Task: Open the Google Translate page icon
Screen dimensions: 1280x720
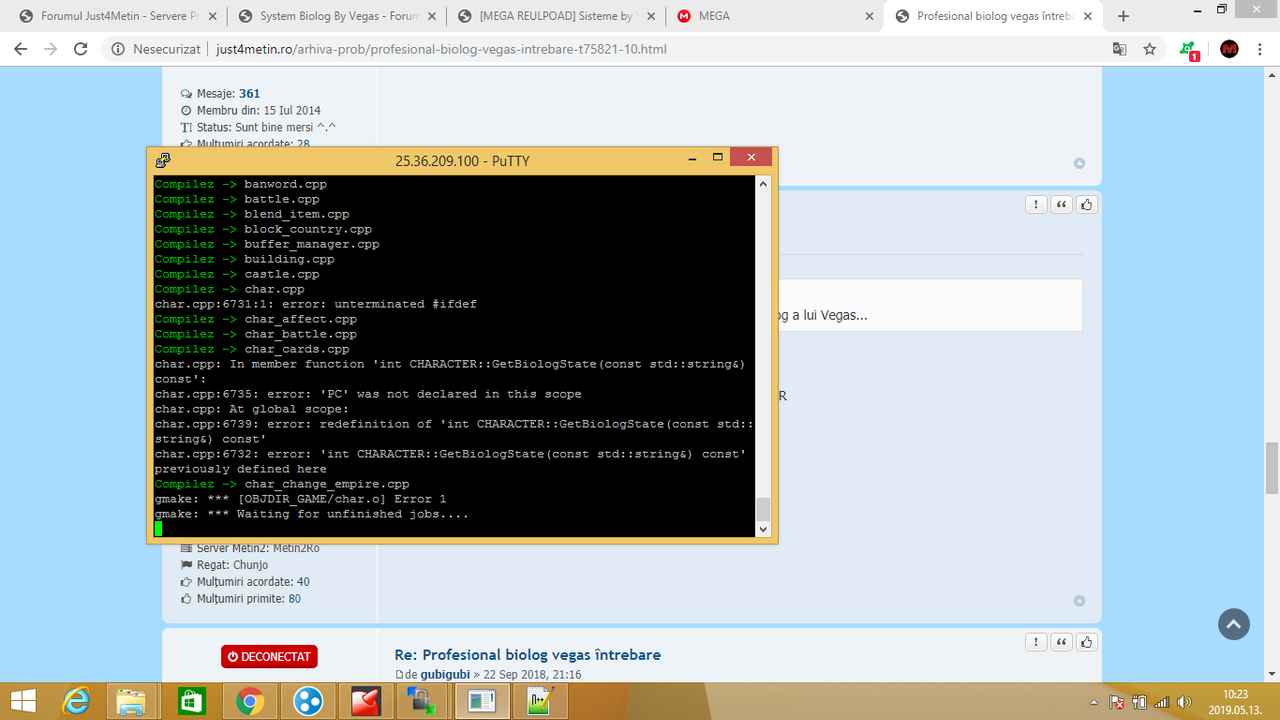Action: [1120, 49]
